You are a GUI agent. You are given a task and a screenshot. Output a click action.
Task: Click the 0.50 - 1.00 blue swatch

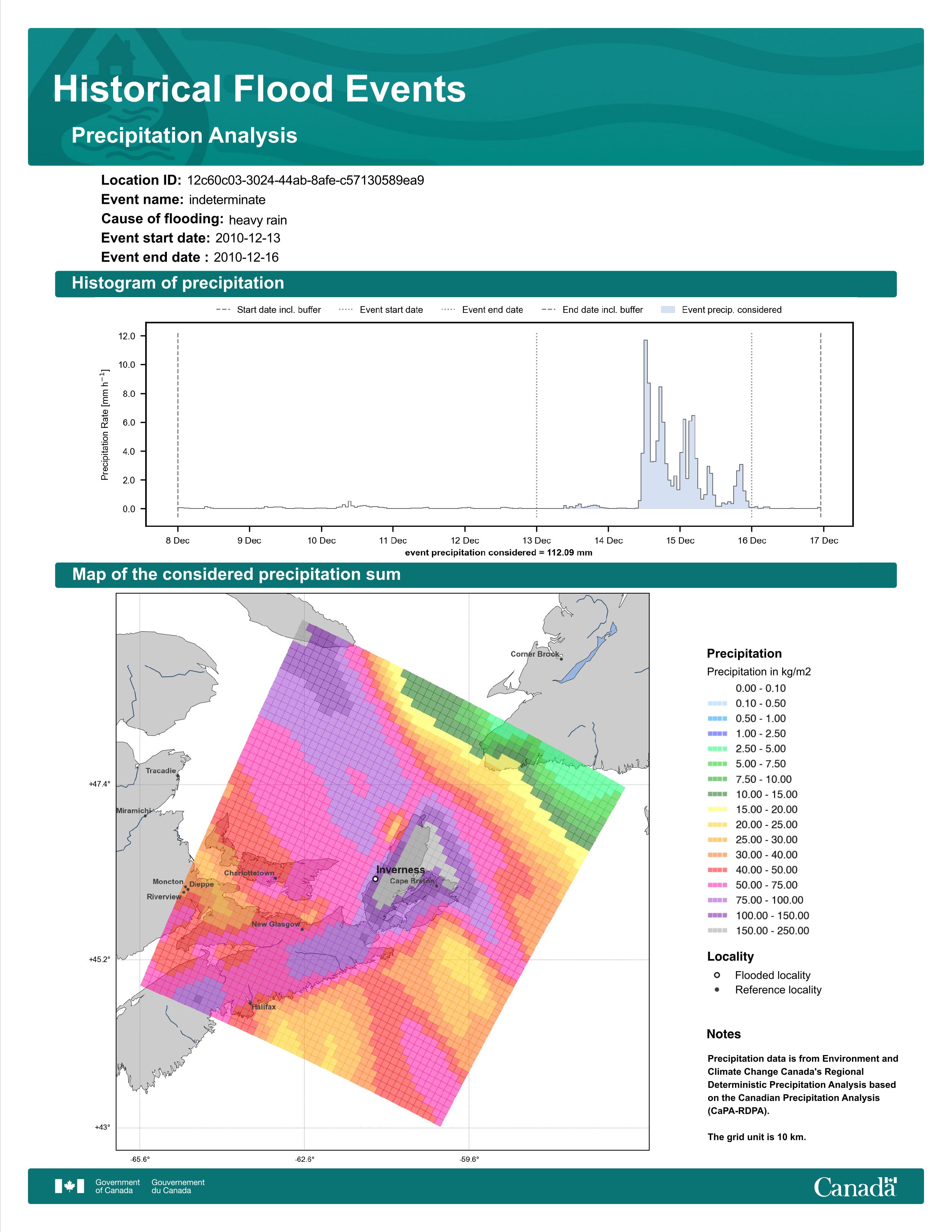(x=717, y=719)
